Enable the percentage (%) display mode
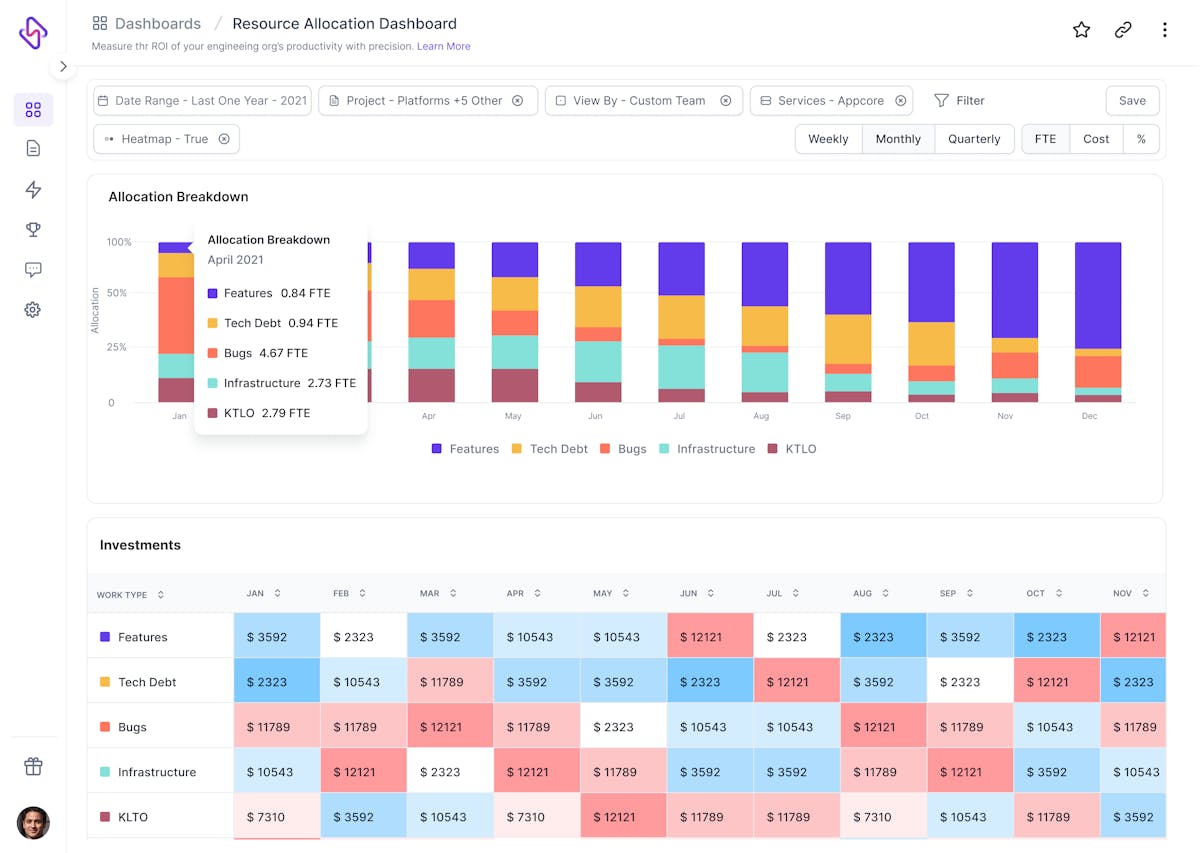The image size is (1200, 853). (x=1141, y=139)
